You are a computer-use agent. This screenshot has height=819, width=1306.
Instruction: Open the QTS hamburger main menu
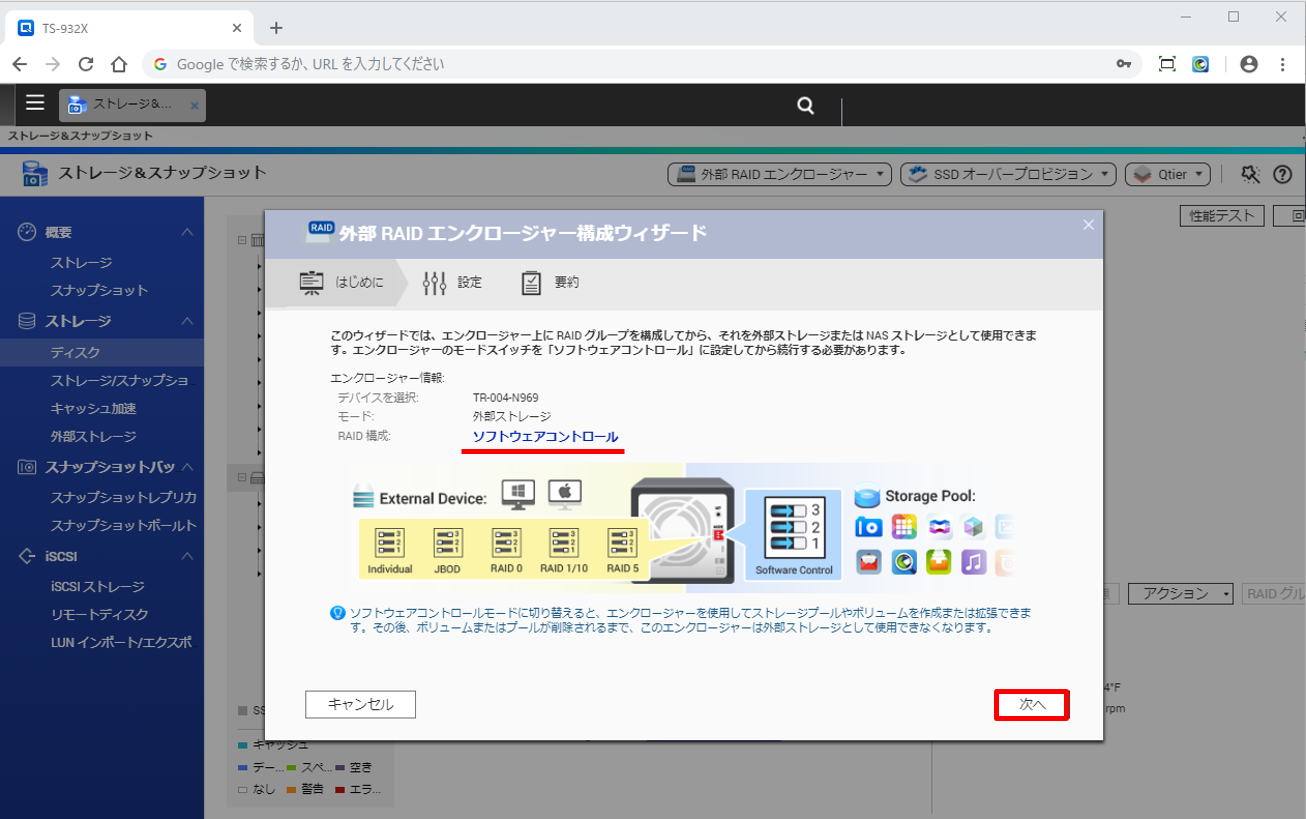[x=35, y=103]
